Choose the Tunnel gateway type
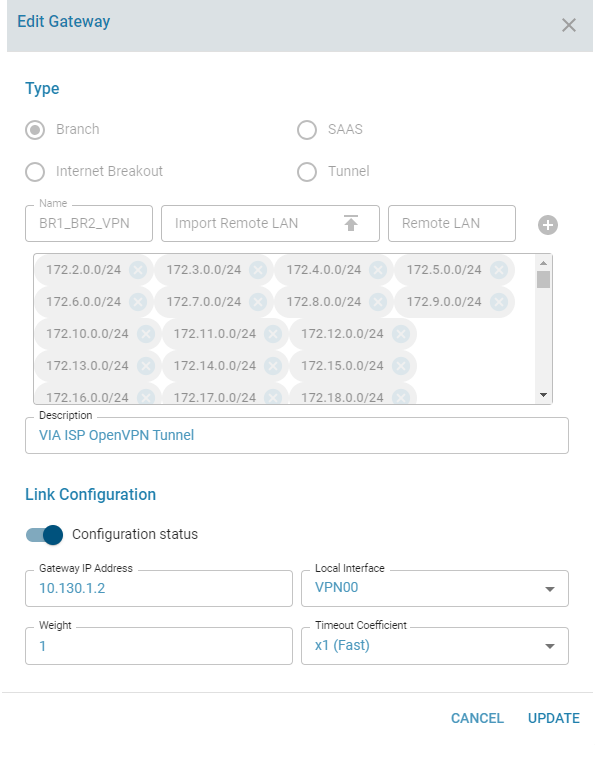 pyautogui.click(x=307, y=172)
